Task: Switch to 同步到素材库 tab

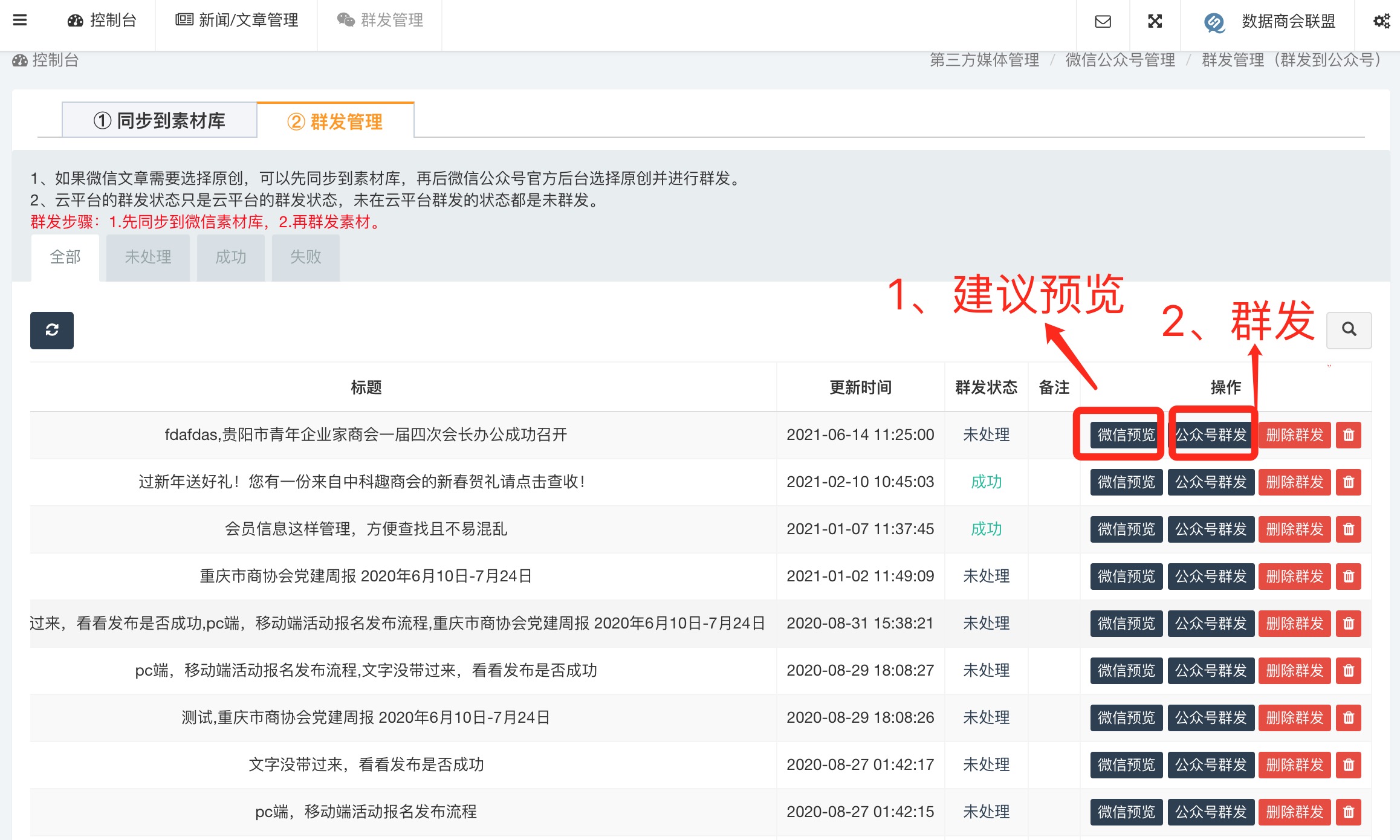Action: coord(160,121)
